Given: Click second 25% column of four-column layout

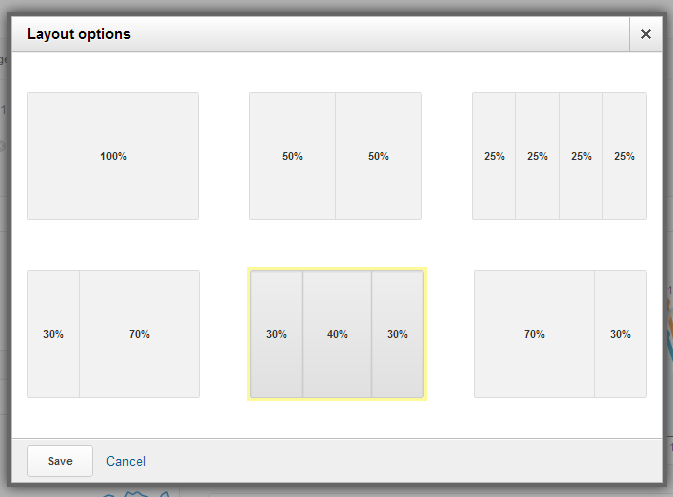Looking at the screenshot, I should coord(537,156).
